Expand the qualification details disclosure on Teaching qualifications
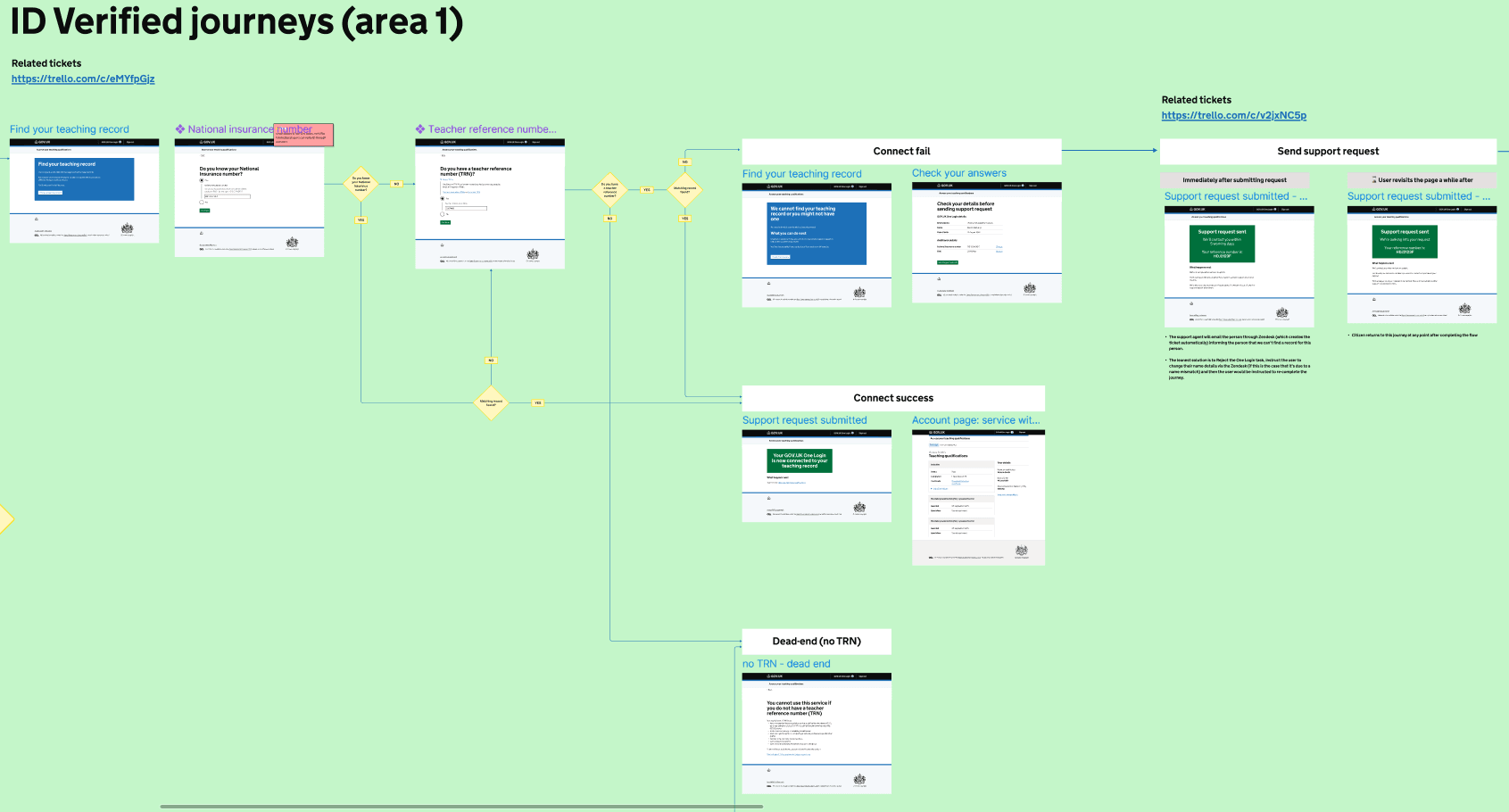Viewport: 1509px width, 812px height. pyautogui.click(x=939, y=488)
